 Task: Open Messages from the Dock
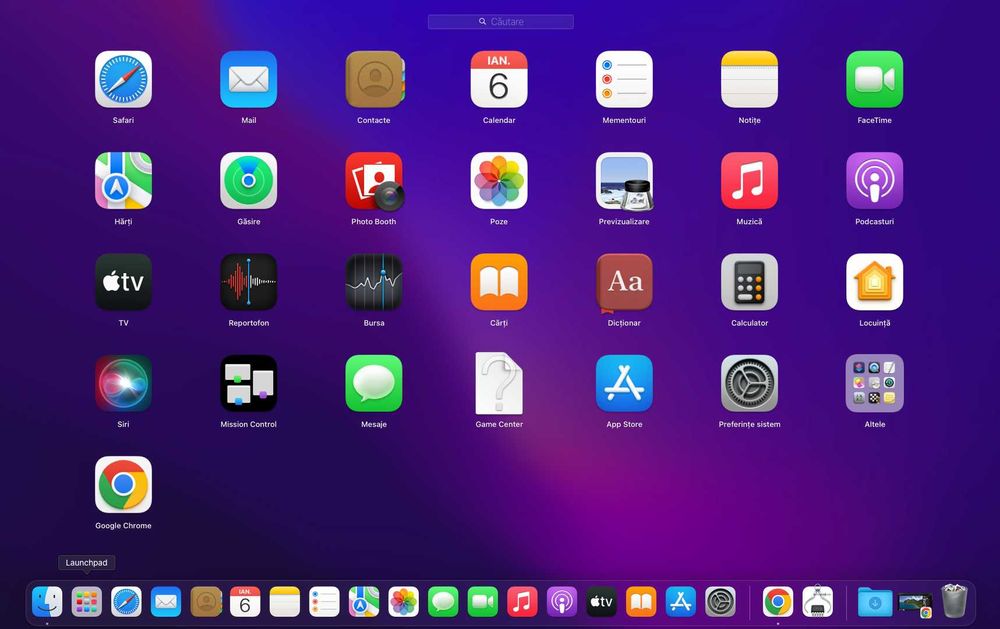pyautogui.click(x=443, y=602)
